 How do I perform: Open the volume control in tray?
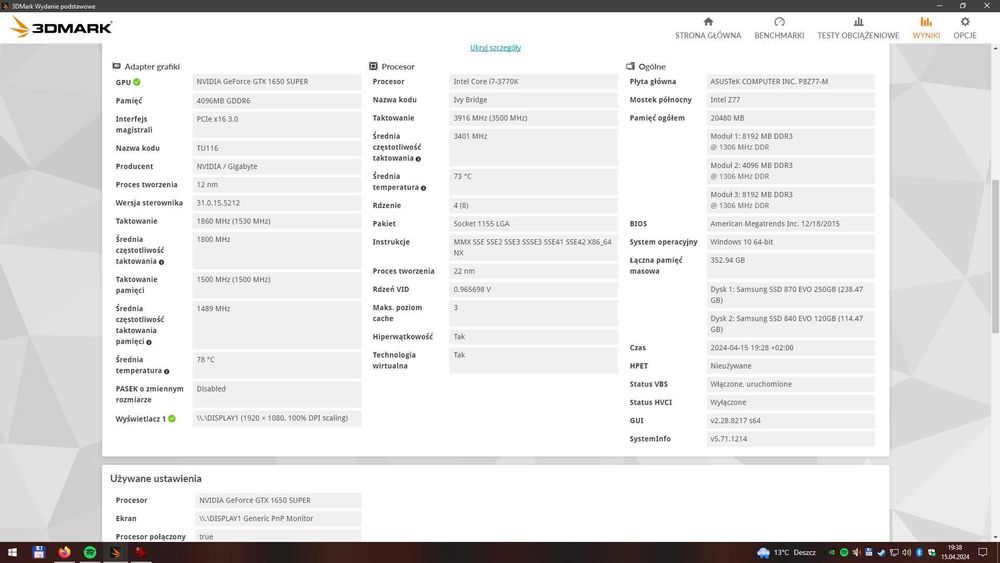907,553
